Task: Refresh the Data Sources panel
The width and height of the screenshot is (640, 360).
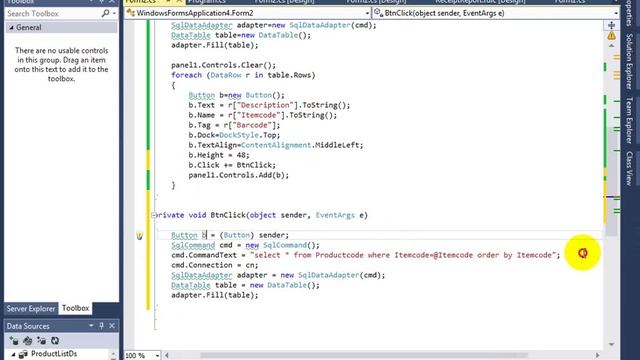Action: [55, 340]
